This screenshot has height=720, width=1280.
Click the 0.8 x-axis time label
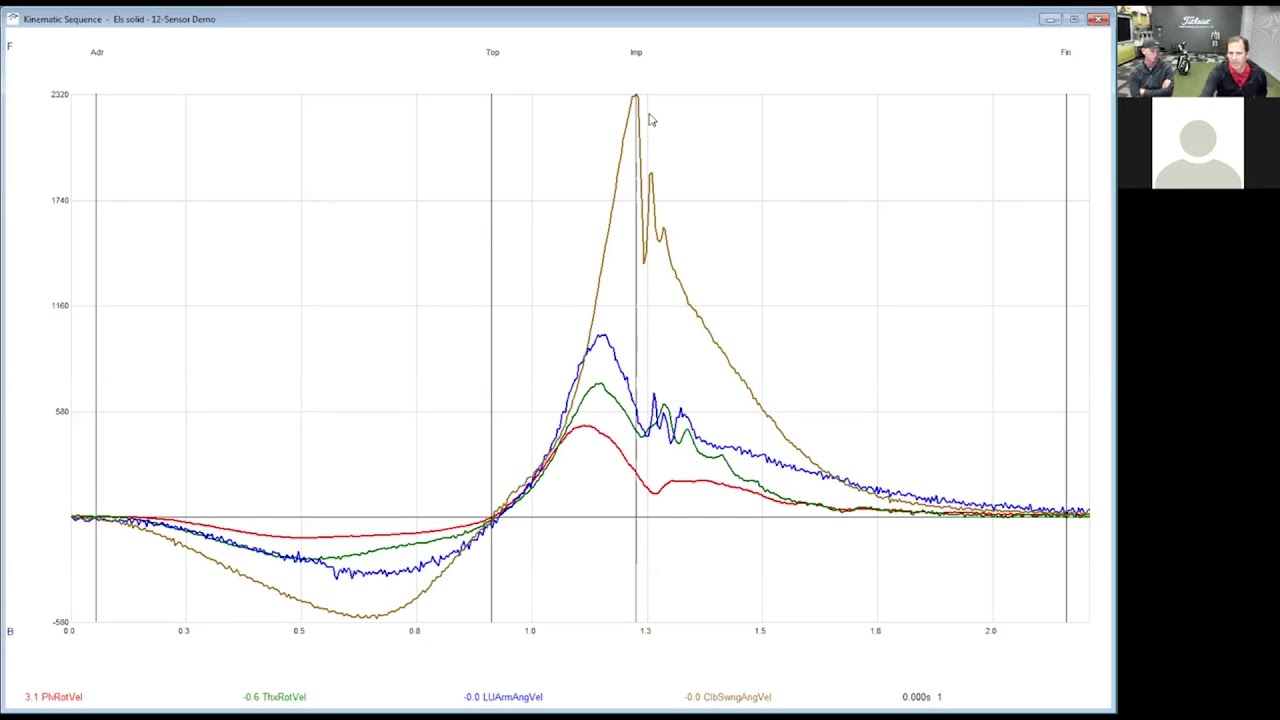(415, 631)
